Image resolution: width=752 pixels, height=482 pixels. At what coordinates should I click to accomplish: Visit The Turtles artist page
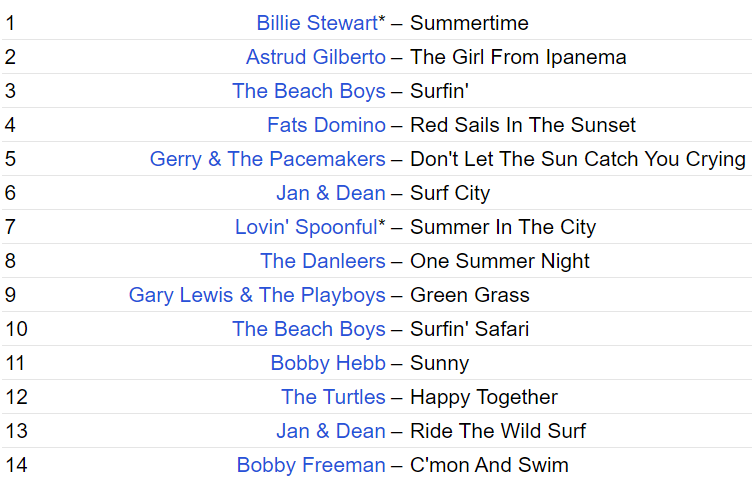click(333, 397)
